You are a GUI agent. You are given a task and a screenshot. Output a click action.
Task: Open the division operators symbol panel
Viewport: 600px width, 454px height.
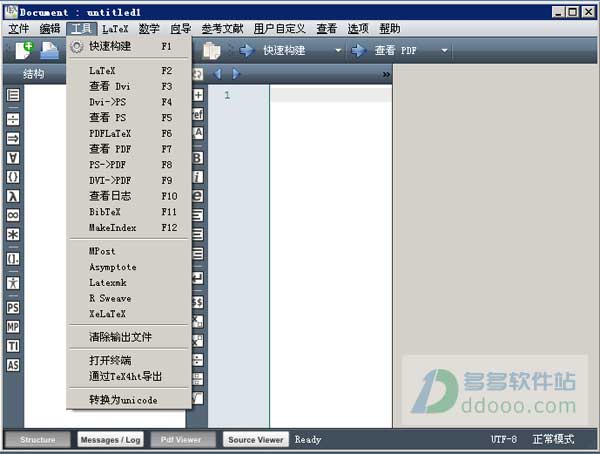[x=13, y=119]
